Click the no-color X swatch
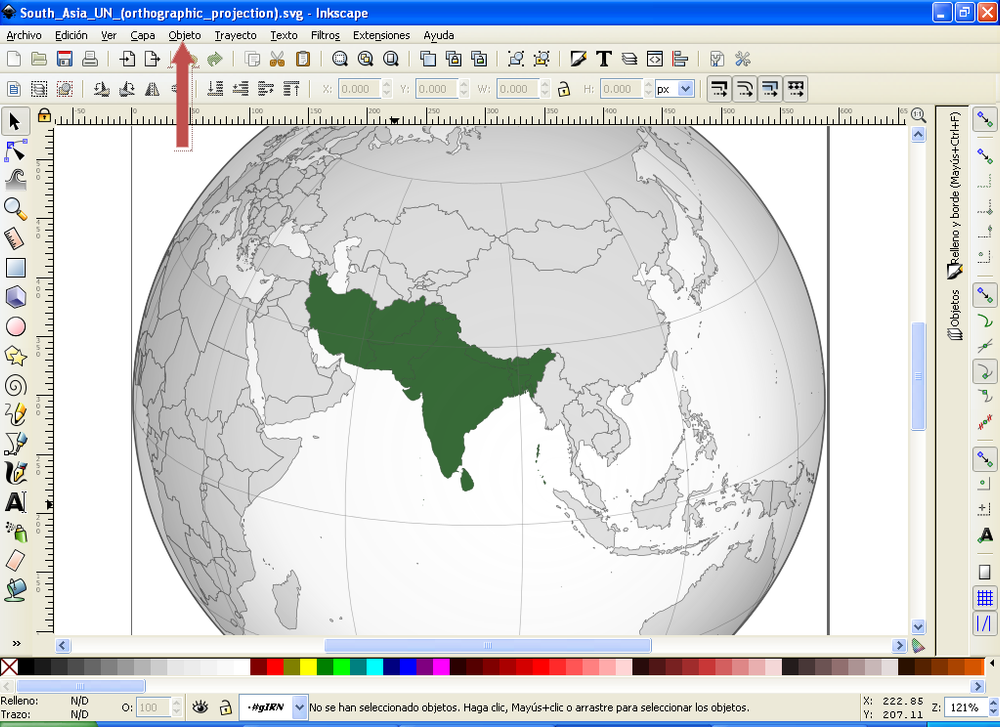Image resolution: width=1000 pixels, height=727 pixels. (x=9, y=667)
